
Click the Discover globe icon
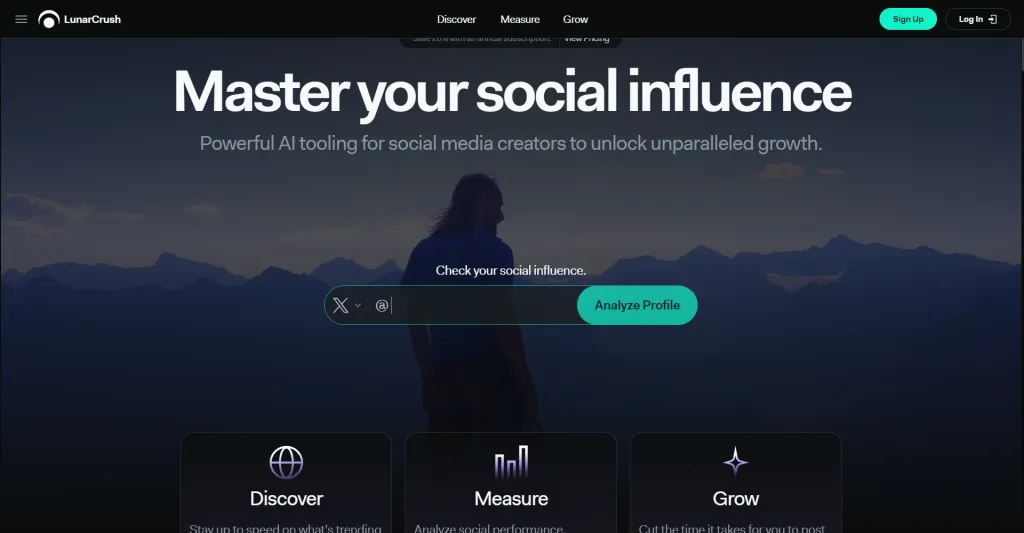[x=286, y=462]
